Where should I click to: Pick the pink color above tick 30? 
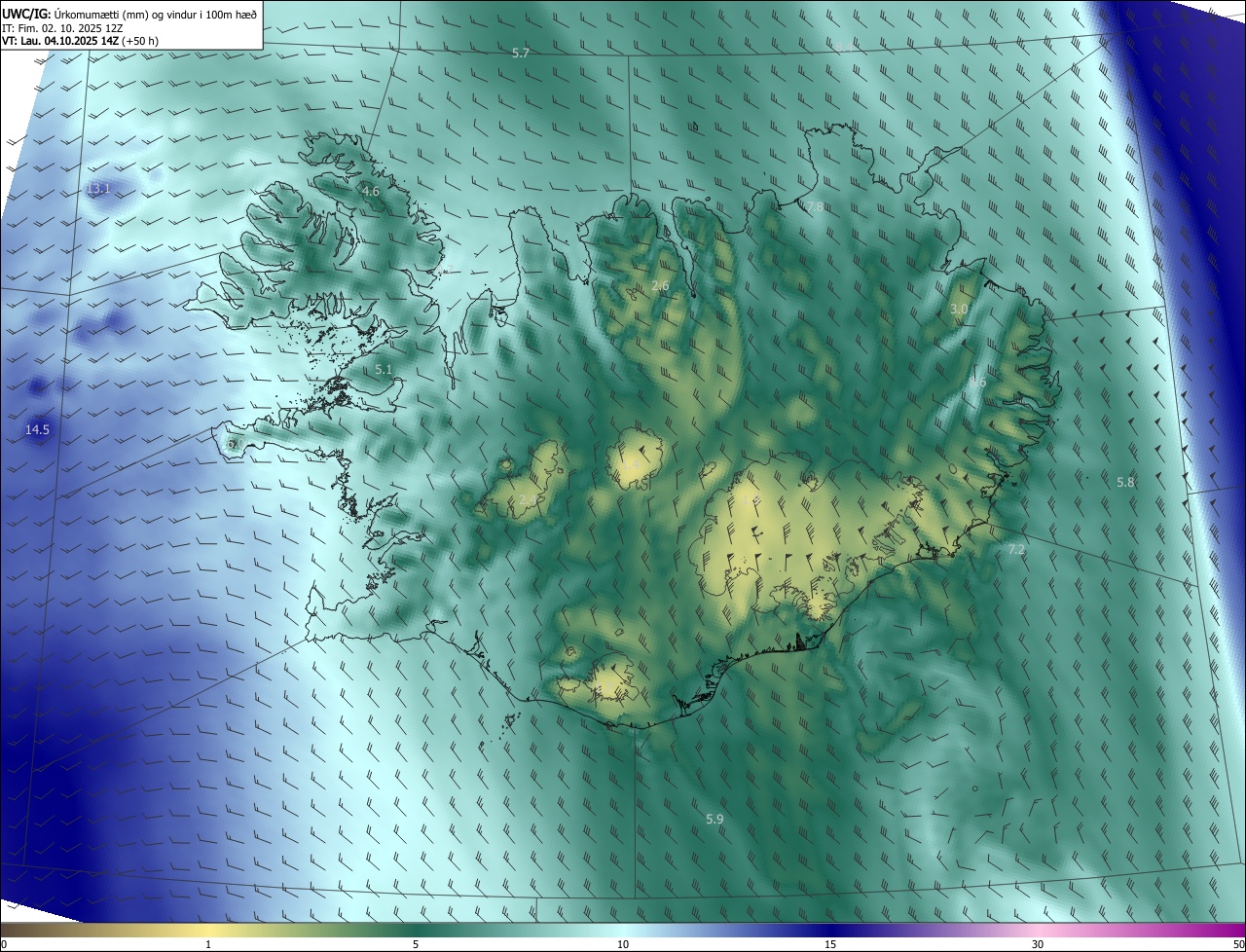point(1038,930)
